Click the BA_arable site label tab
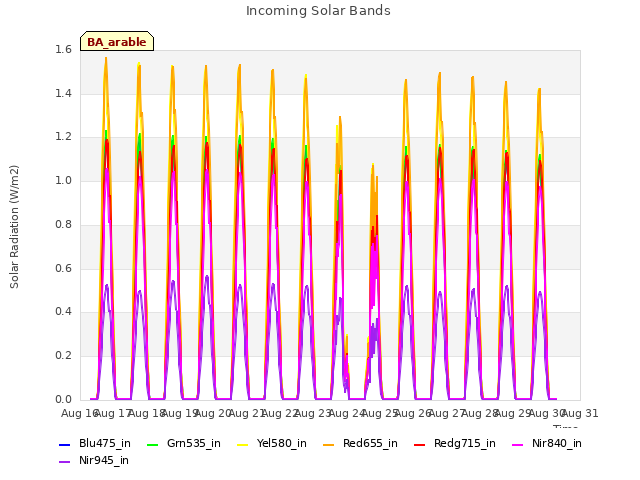The width and height of the screenshot is (640, 480). click(117, 41)
